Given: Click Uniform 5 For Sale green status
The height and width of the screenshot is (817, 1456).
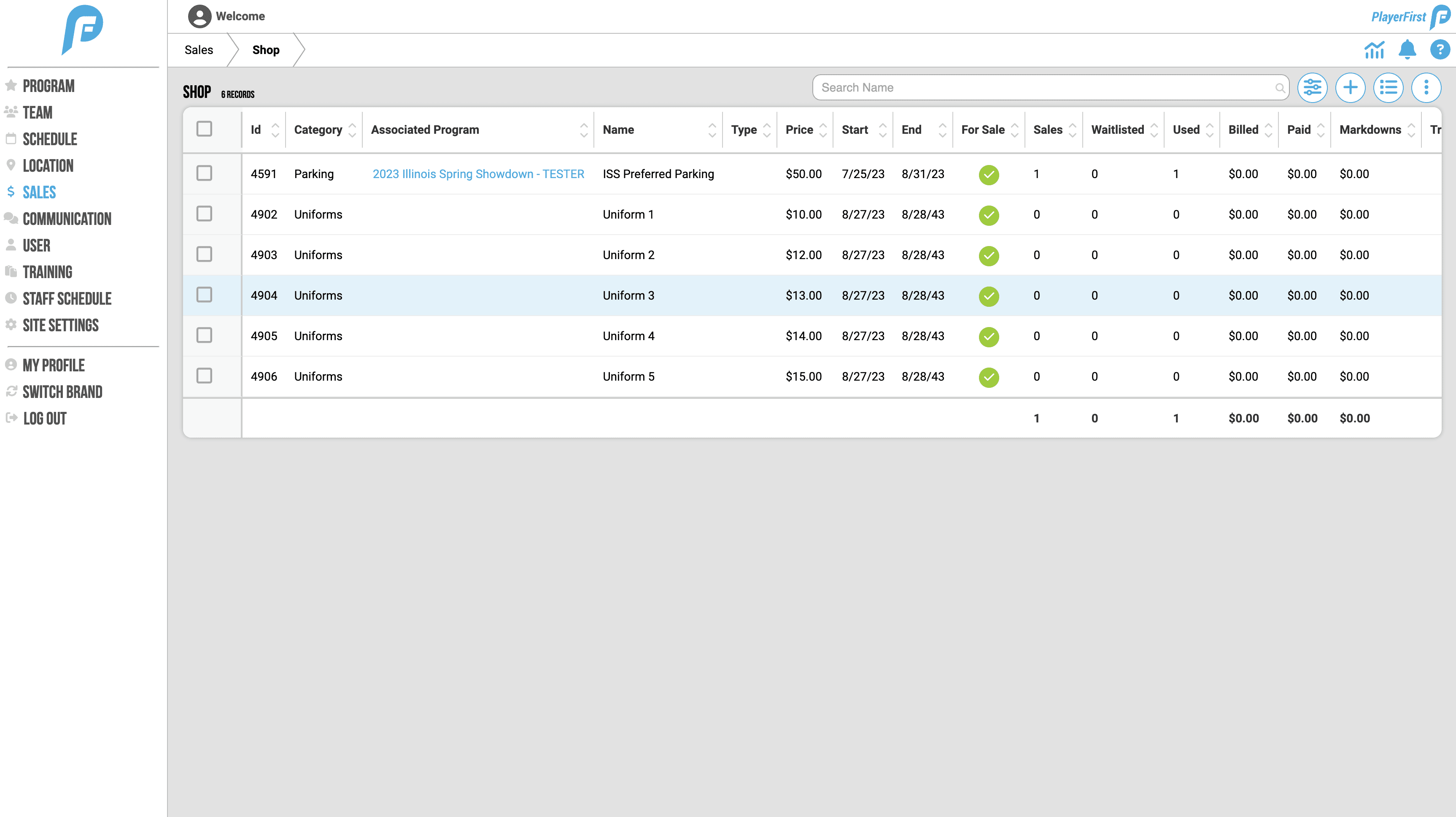Looking at the screenshot, I should (x=989, y=377).
